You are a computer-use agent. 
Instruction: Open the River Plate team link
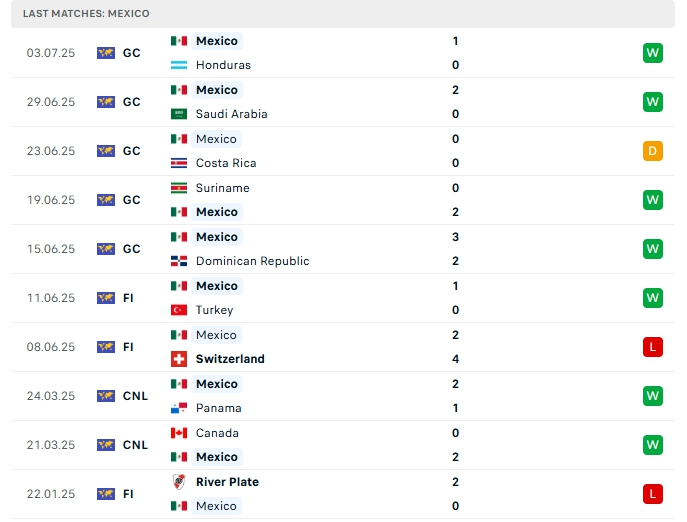coord(227,482)
